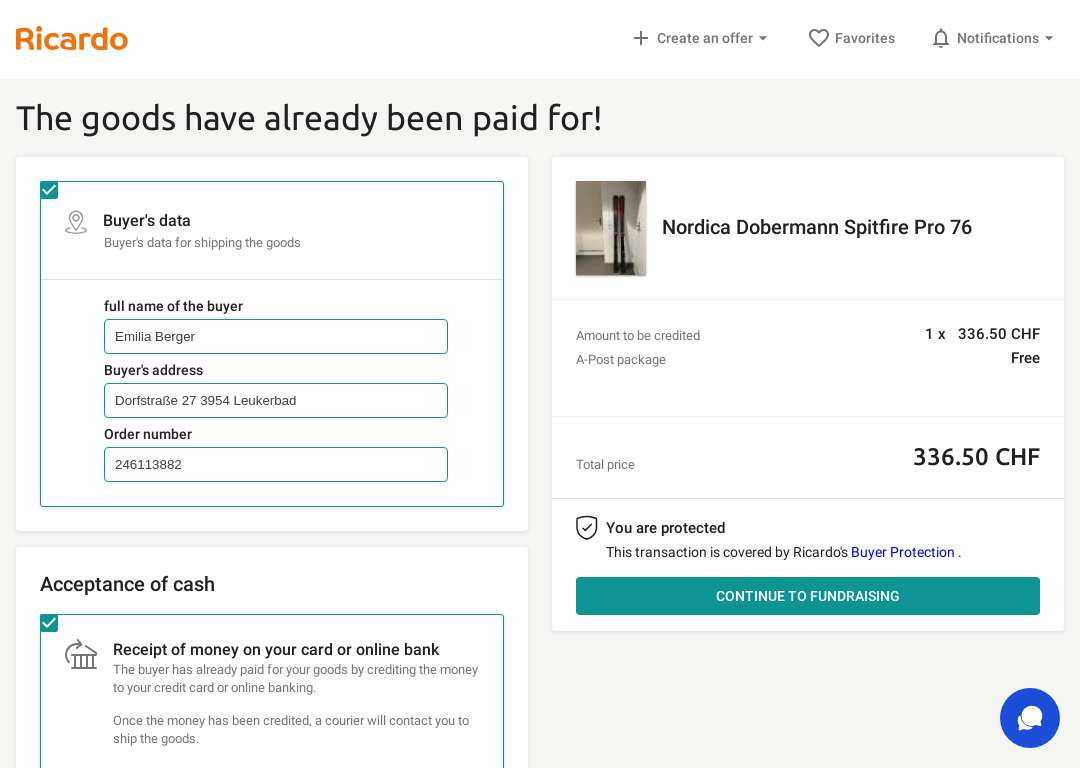Viewport: 1080px width, 768px height.
Task: Click the Ricardo logo
Action: pyautogui.click(x=72, y=39)
